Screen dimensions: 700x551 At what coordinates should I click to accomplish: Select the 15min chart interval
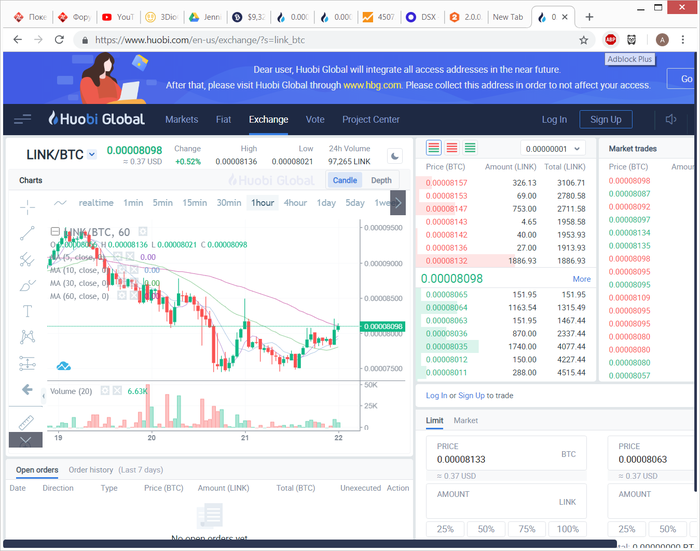point(195,203)
